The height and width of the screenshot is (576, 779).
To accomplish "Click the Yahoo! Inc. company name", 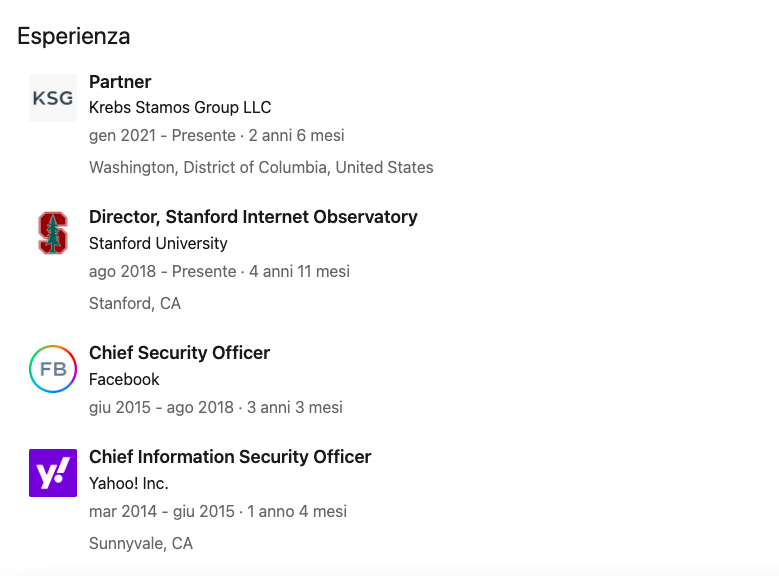I will coord(129,484).
